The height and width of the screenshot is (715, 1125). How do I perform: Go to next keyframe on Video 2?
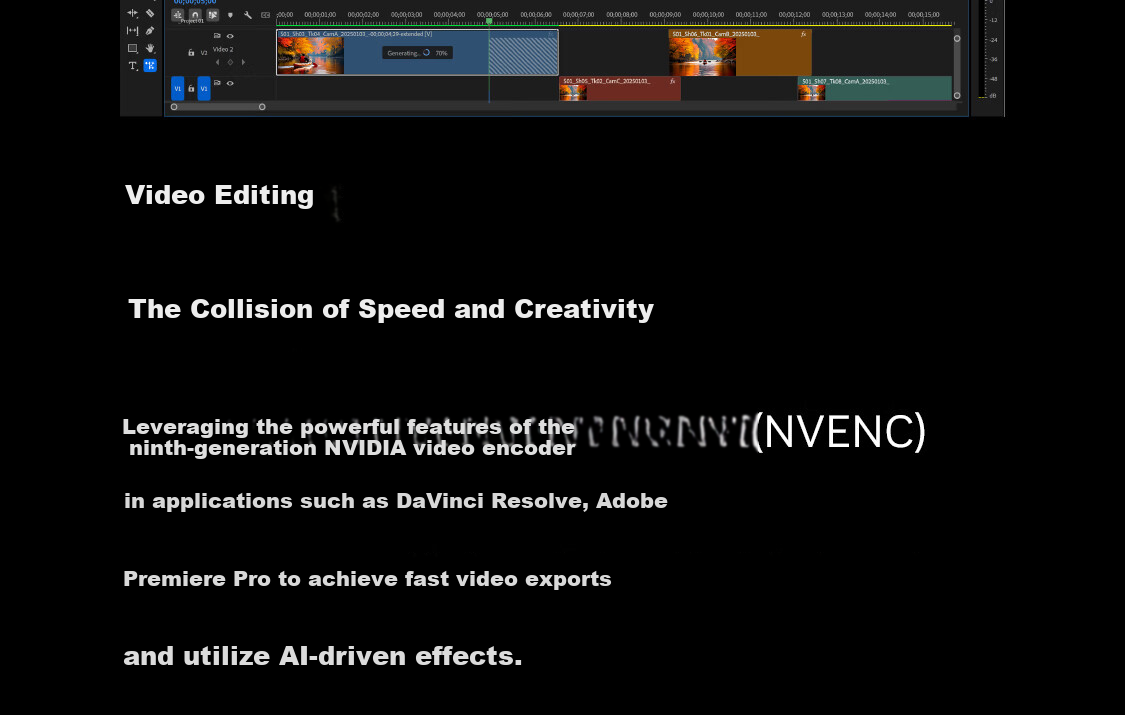click(x=243, y=62)
